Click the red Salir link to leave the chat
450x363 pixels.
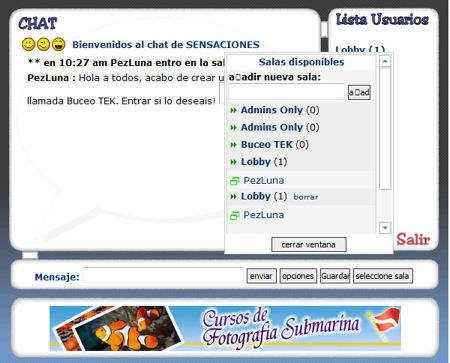coord(413,239)
